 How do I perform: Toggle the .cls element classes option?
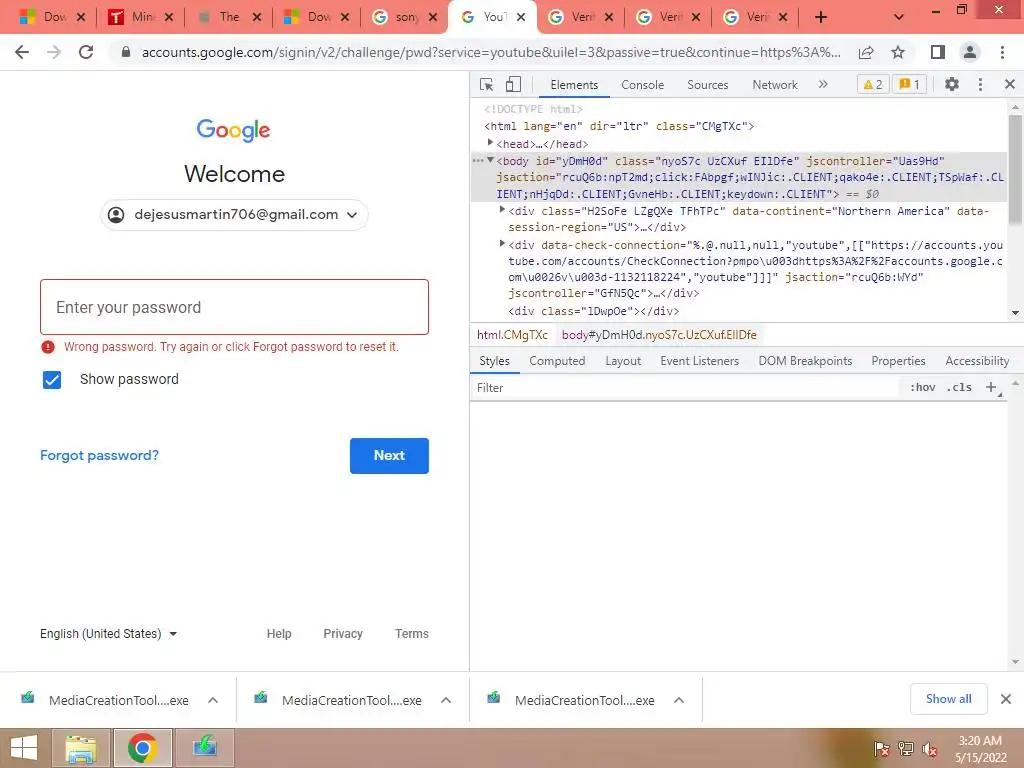point(959,387)
